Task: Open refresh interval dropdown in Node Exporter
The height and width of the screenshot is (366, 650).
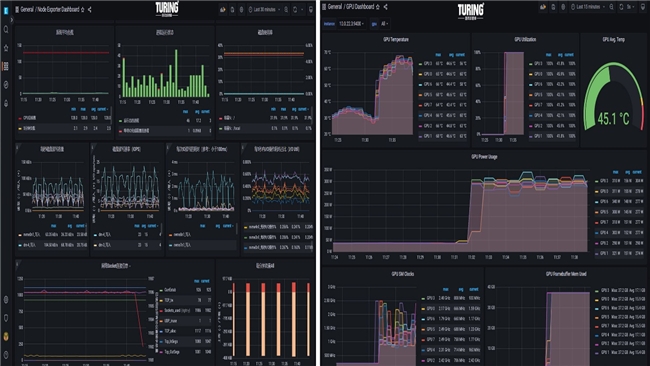Action: [302, 9]
